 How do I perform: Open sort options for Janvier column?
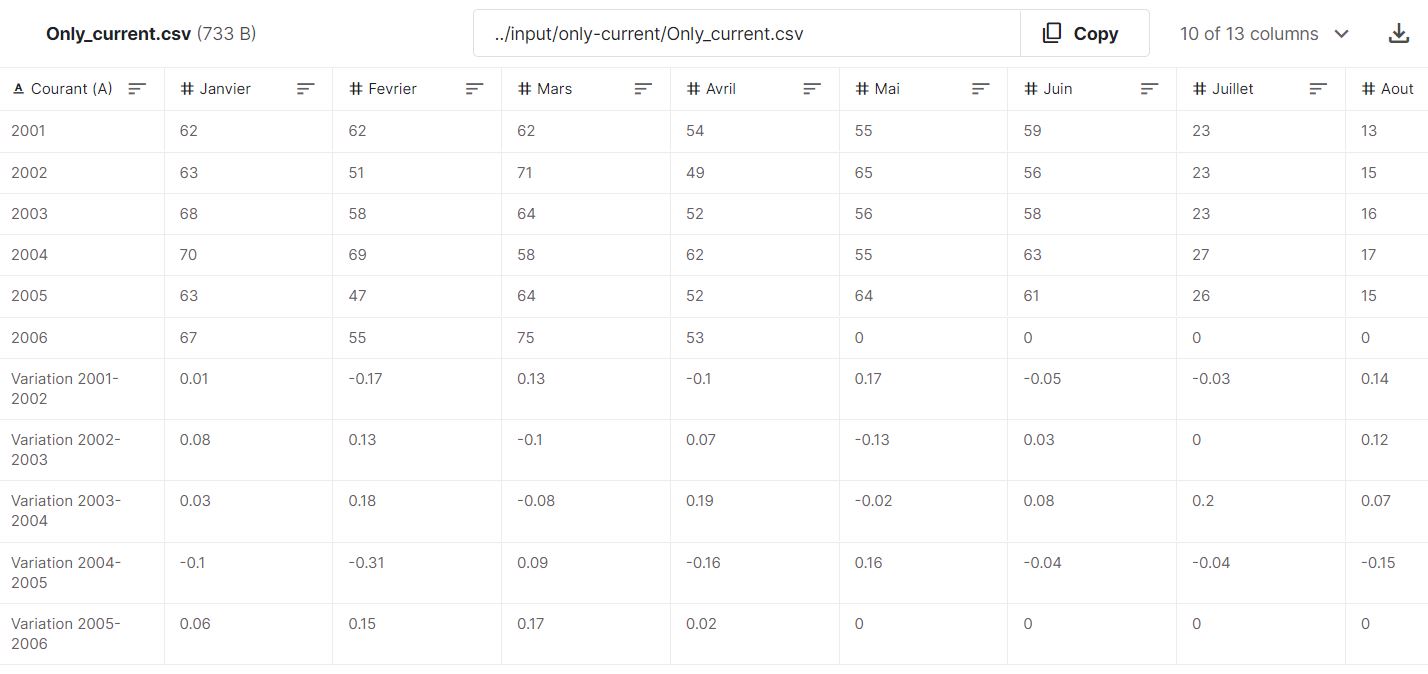tap(306, 89)
